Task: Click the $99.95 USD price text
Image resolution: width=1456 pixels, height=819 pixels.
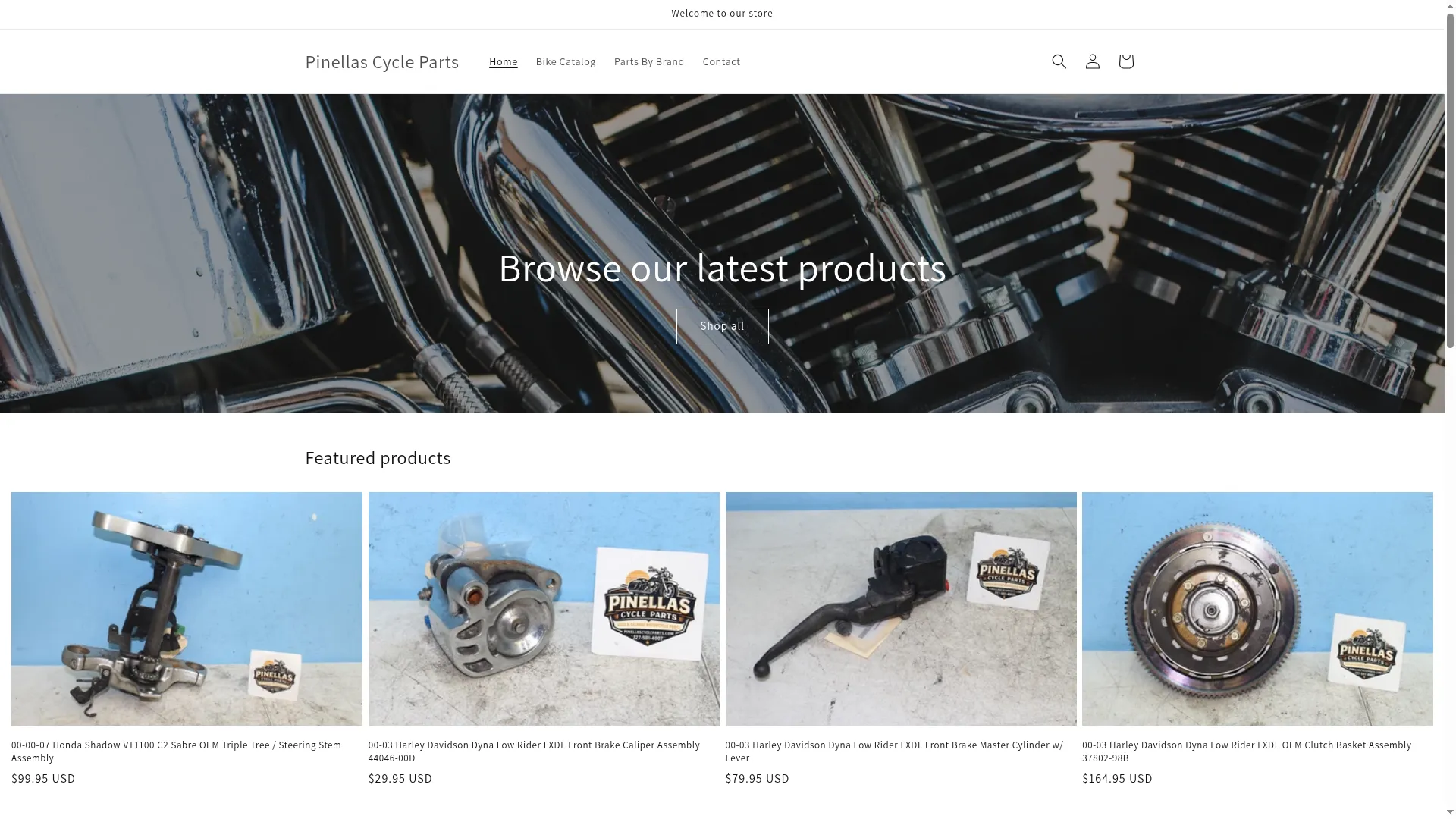Action: point(43,778)
